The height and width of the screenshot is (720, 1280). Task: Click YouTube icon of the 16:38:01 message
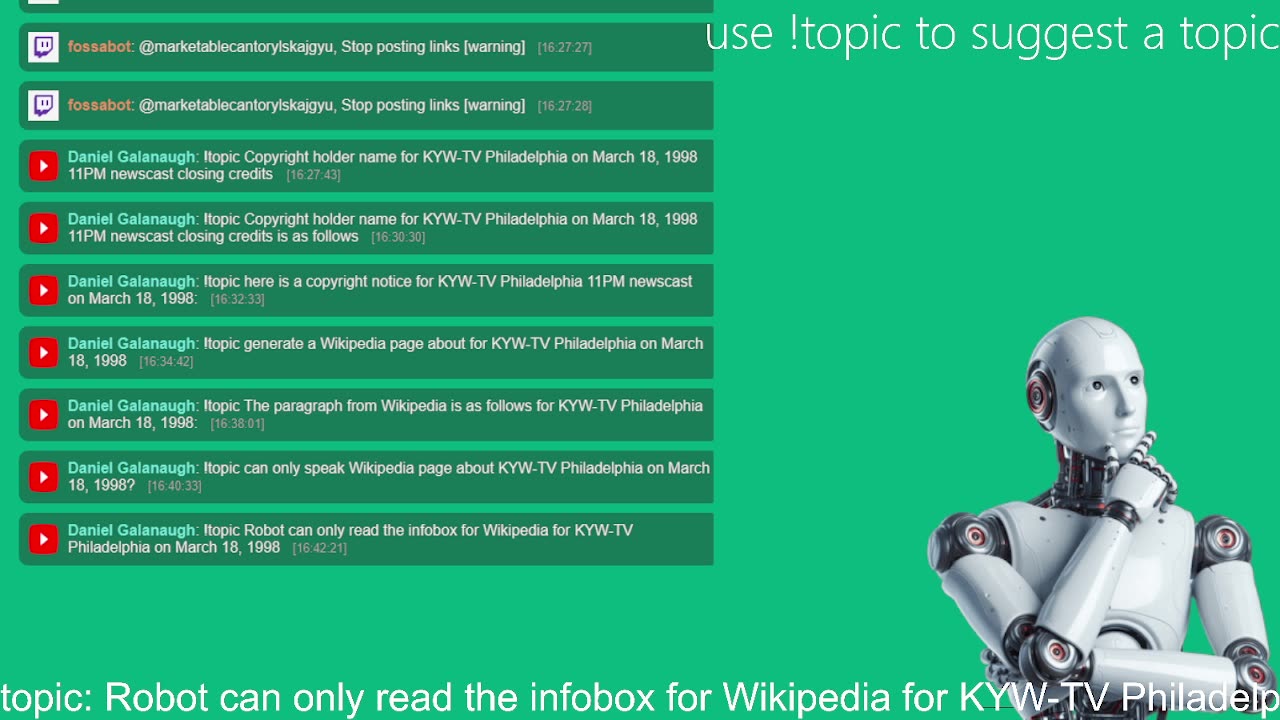pyautogui.click(x=43, y=414)
